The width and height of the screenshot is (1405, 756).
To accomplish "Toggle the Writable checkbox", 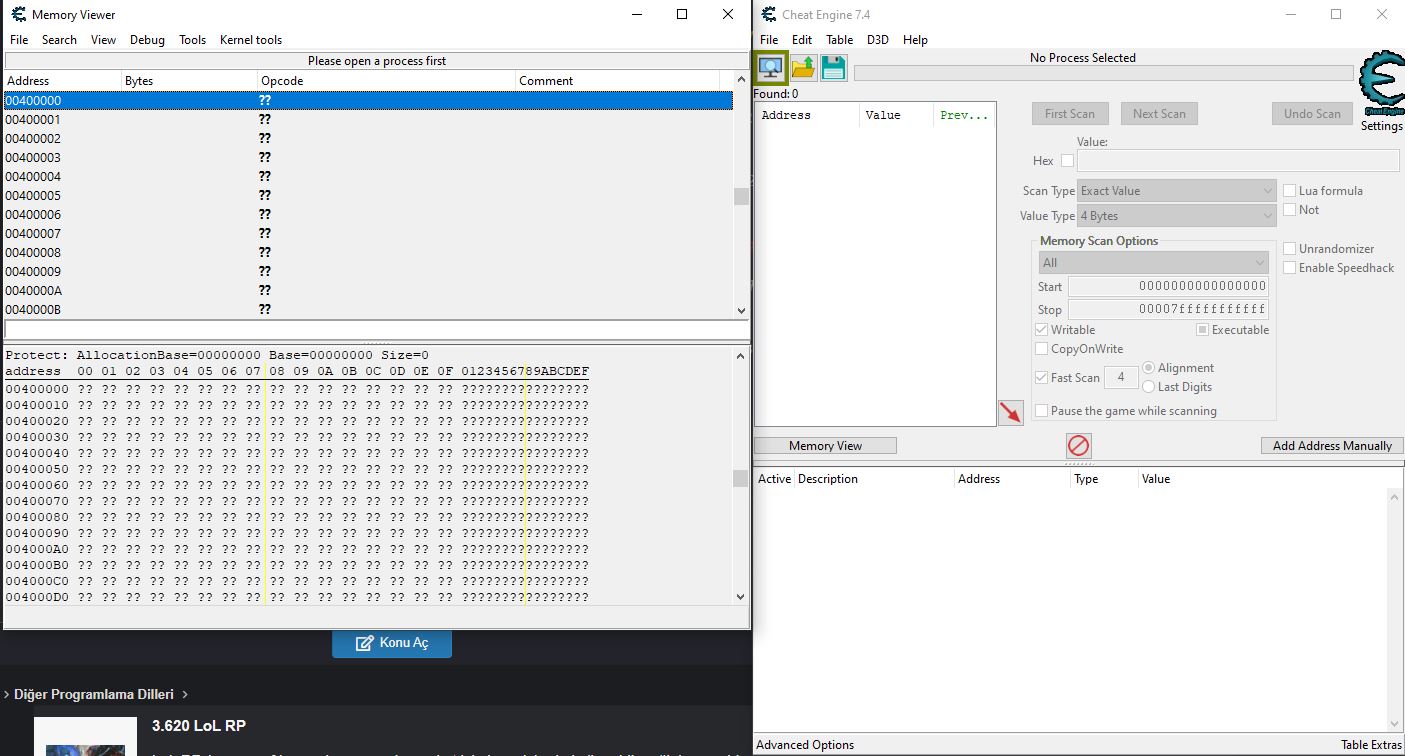I will pos(1042,330).
